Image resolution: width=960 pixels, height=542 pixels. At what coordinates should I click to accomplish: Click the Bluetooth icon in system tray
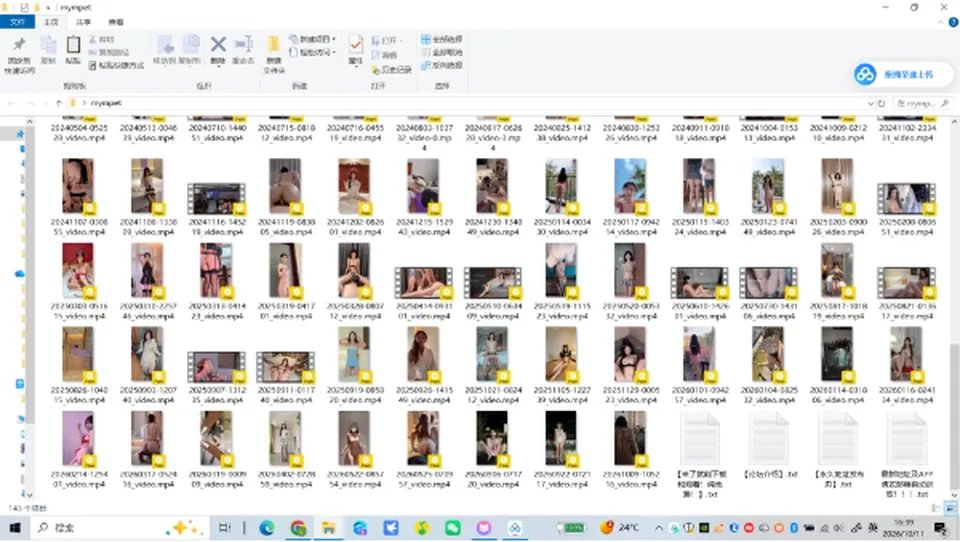[x=793, y=528]
